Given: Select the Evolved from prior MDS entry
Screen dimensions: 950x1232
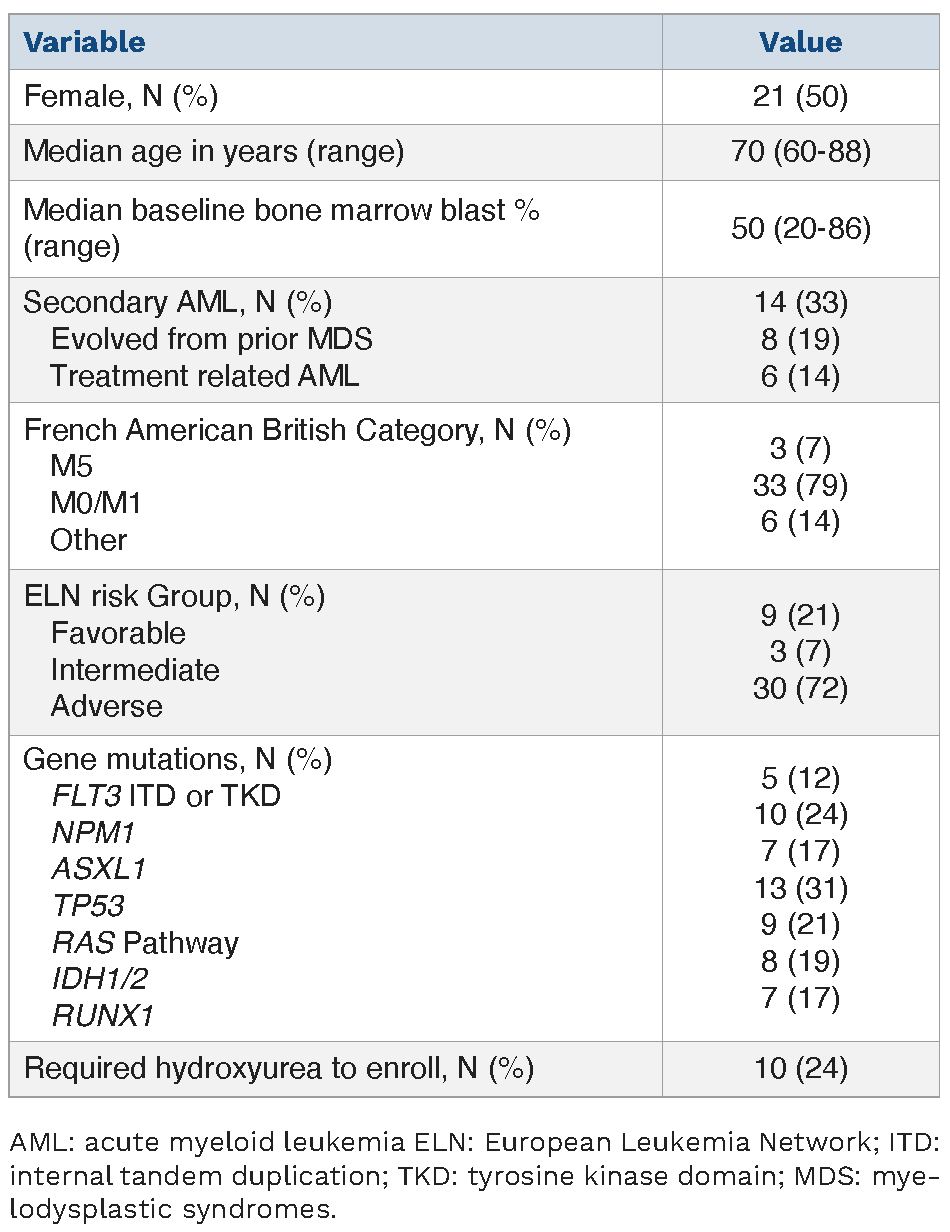Looking at the screenshot, I should click(x=211, y=339).
